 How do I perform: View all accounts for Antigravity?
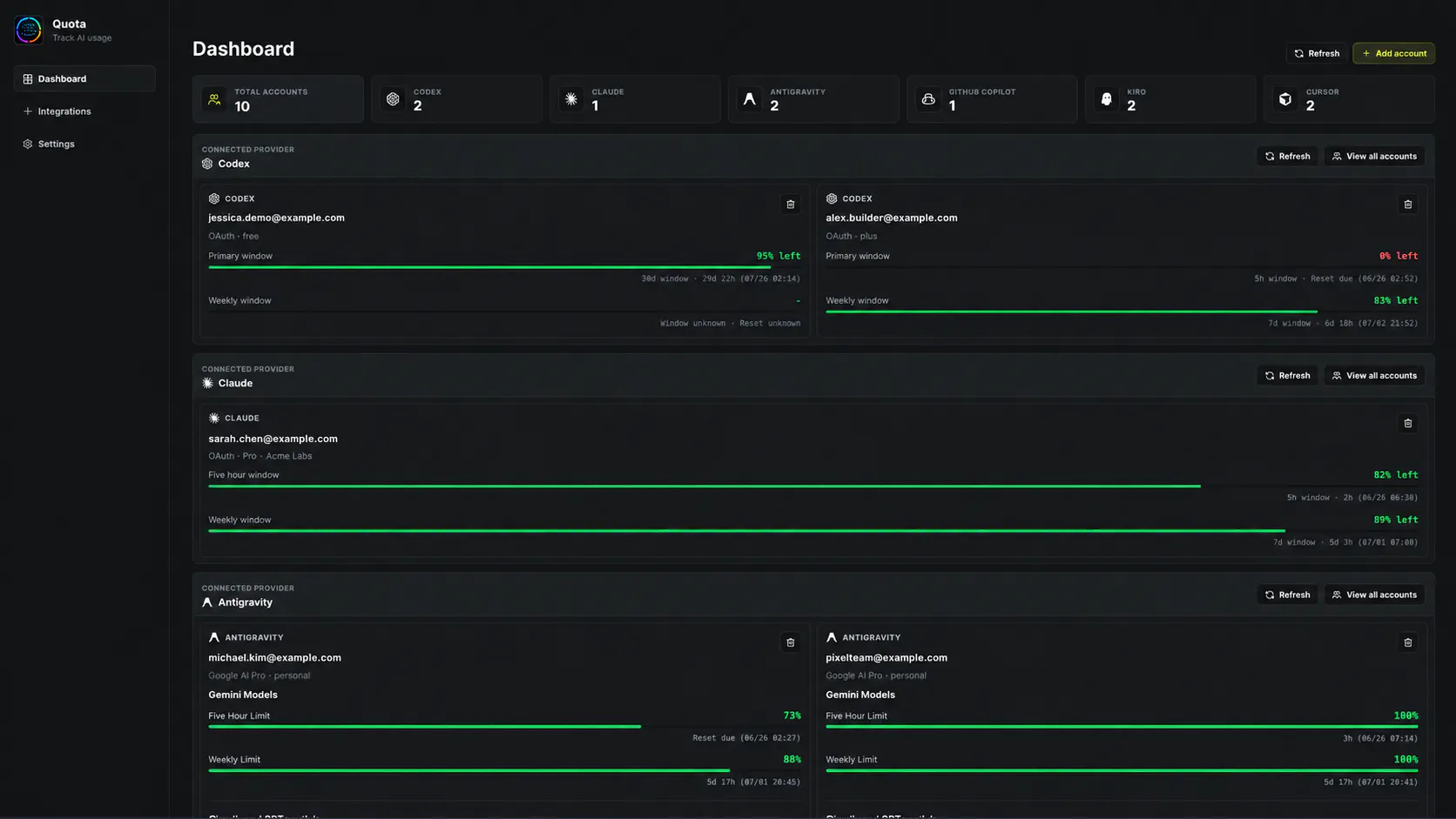point(1374,595)
